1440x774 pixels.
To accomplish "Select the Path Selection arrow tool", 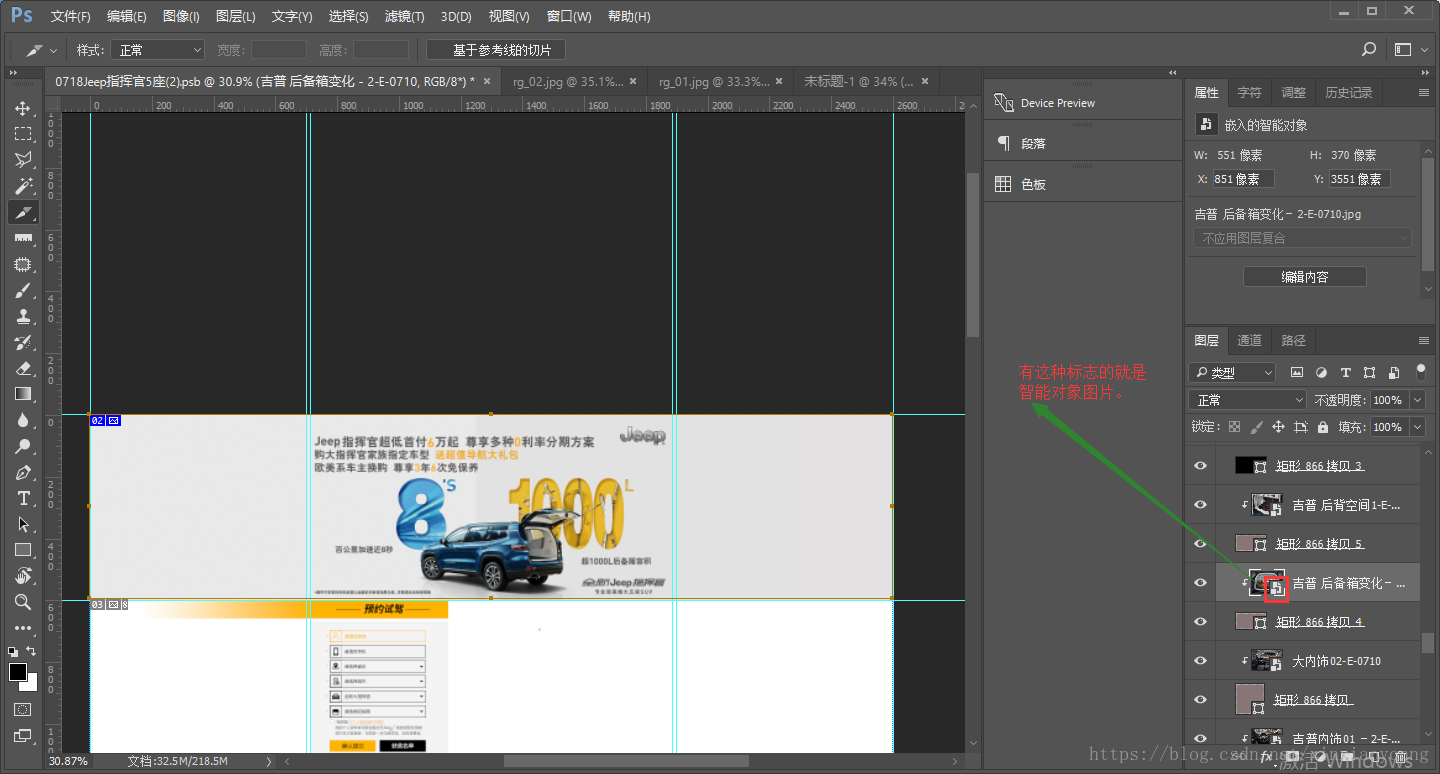I will [x=23, y=524].
